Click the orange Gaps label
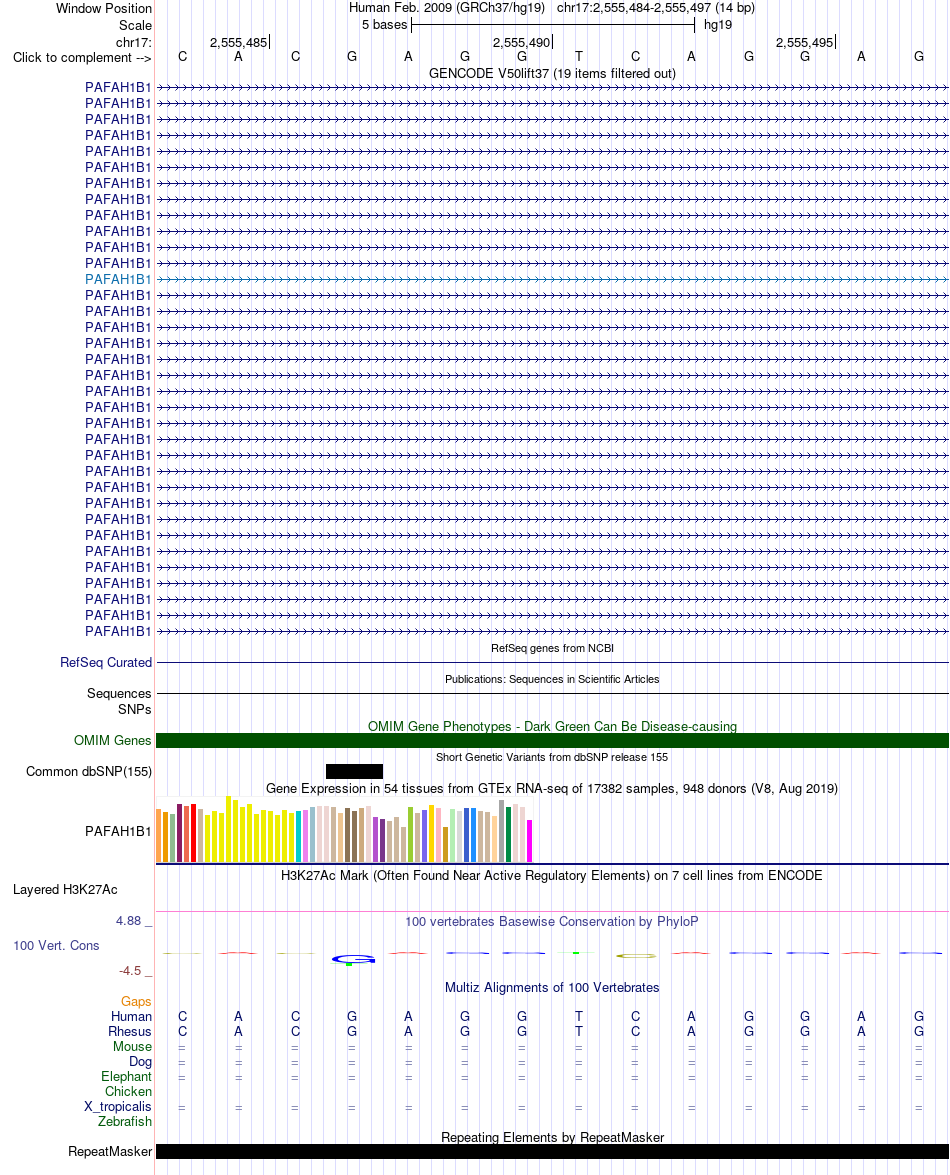 136,1002
